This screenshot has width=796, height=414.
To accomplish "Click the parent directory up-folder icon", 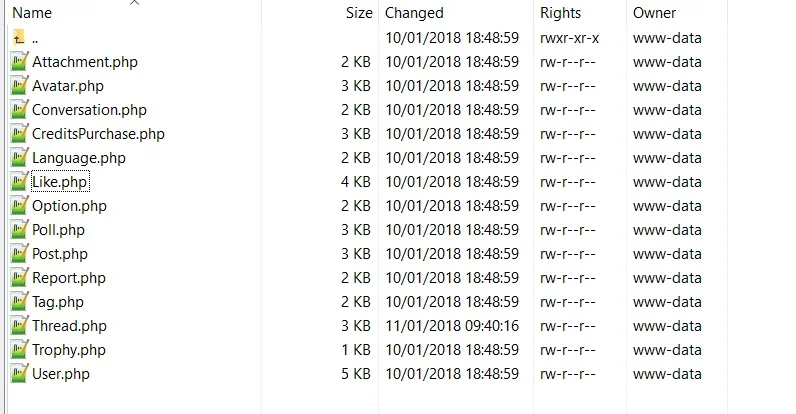I will point(19,38).
